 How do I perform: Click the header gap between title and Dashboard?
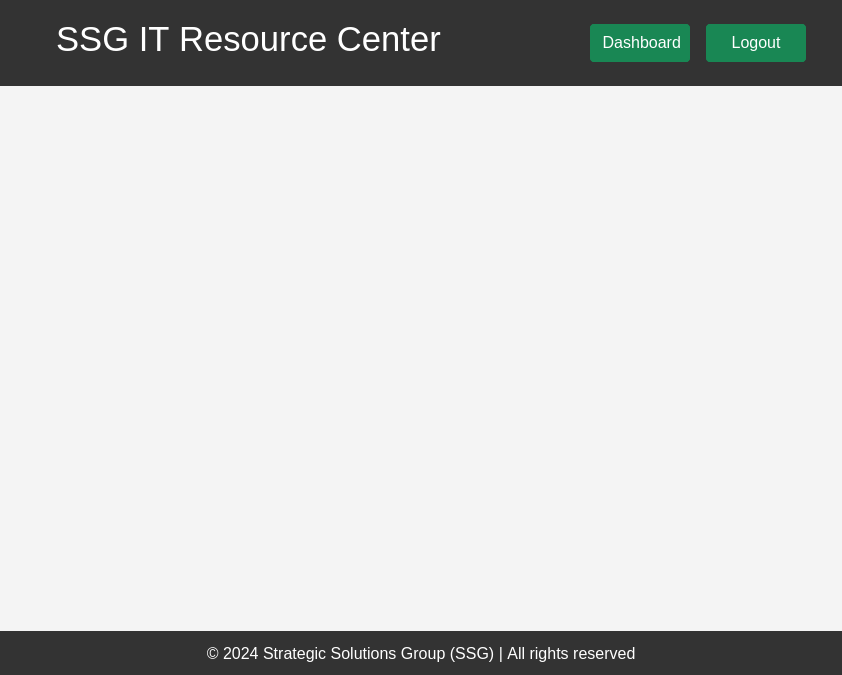coord(515,43)
